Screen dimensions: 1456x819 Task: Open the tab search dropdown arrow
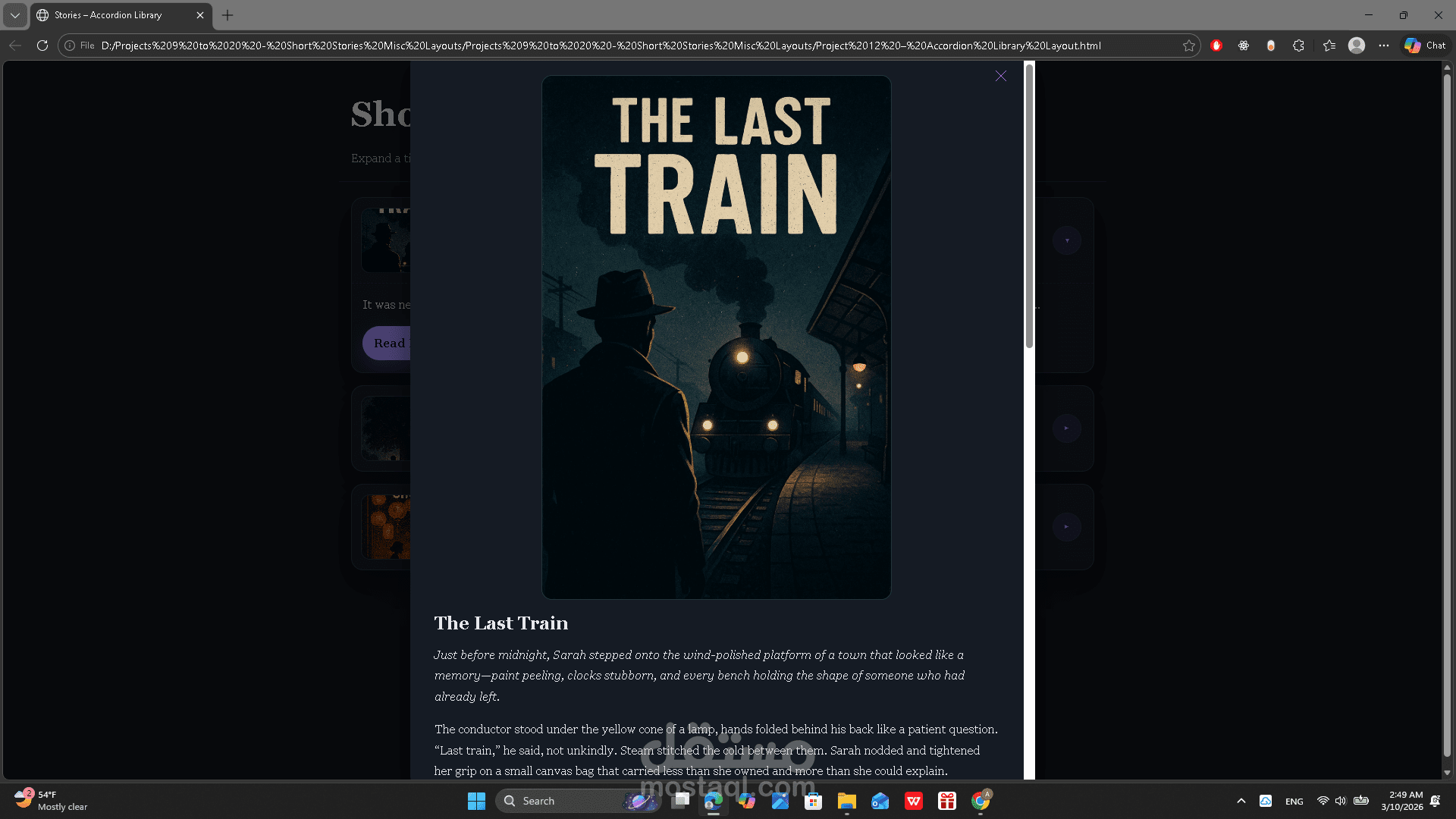[x=14, y=15]
